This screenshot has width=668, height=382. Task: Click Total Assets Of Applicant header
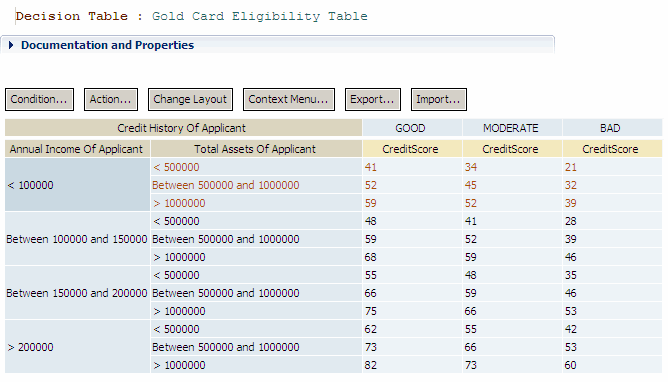click(x=256, y=149)
